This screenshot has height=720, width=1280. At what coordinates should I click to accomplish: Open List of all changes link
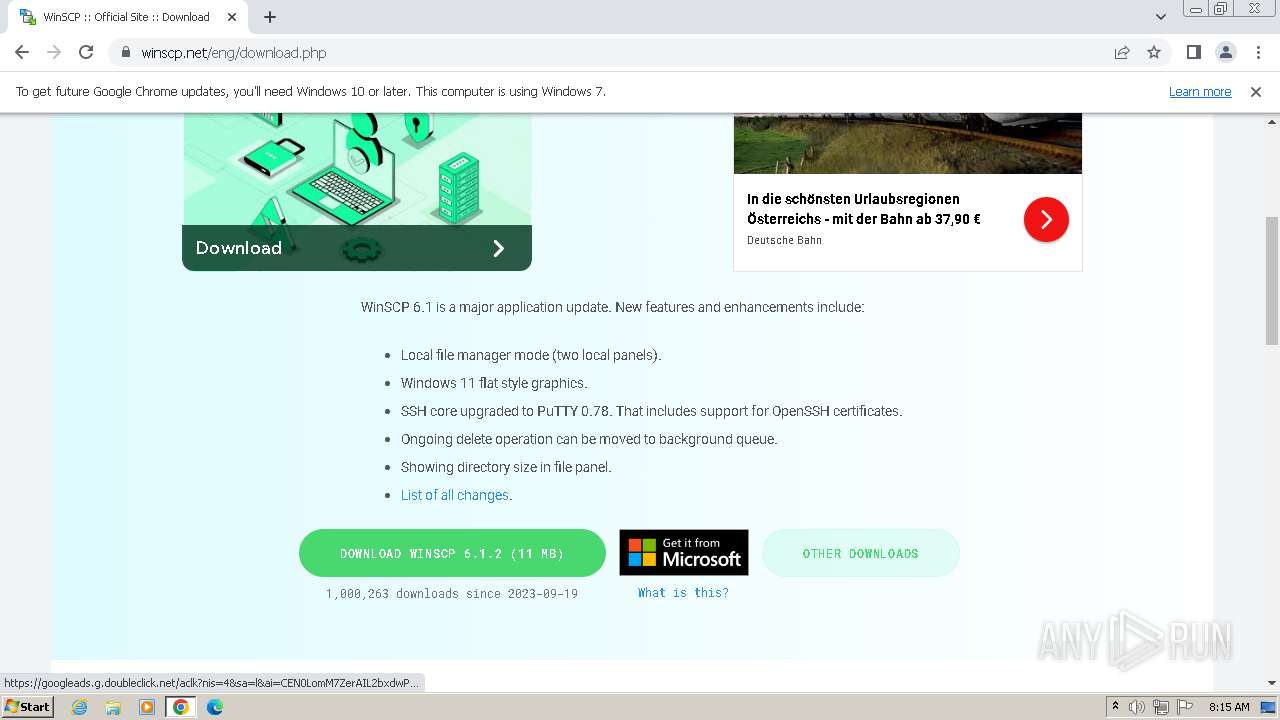click(x=455, y=495)
